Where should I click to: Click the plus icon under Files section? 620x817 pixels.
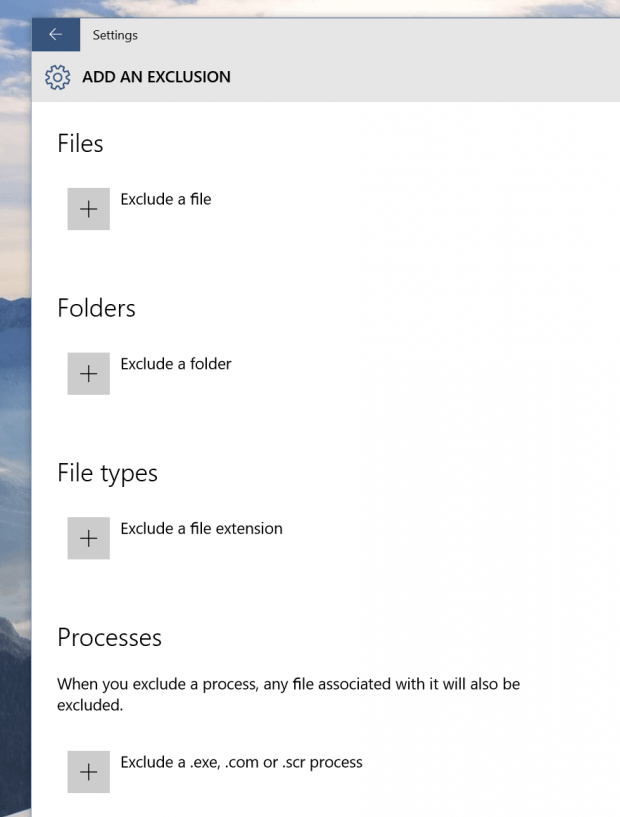(x=88, y=208)
